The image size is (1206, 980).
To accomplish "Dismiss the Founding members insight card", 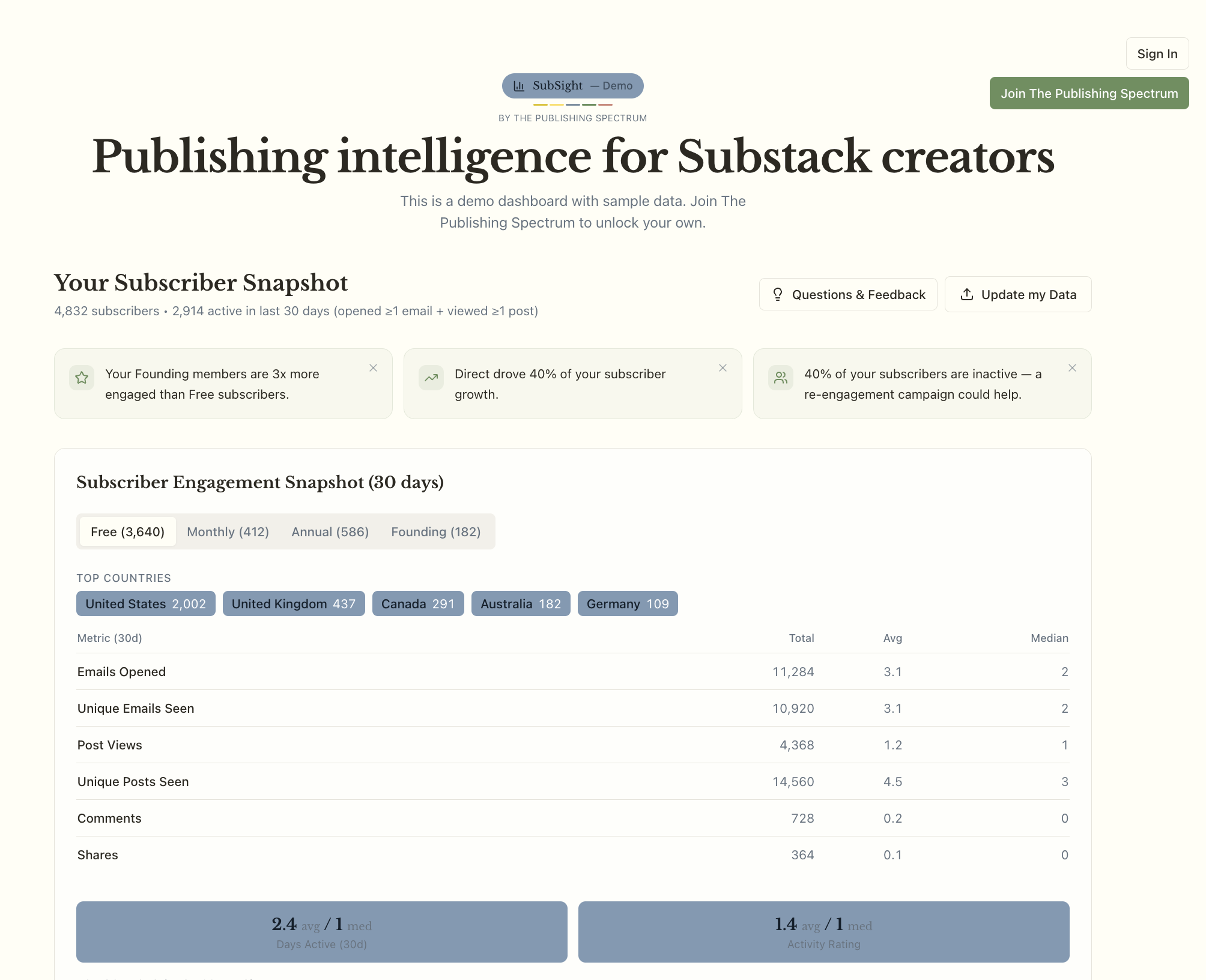I will 373,367.
